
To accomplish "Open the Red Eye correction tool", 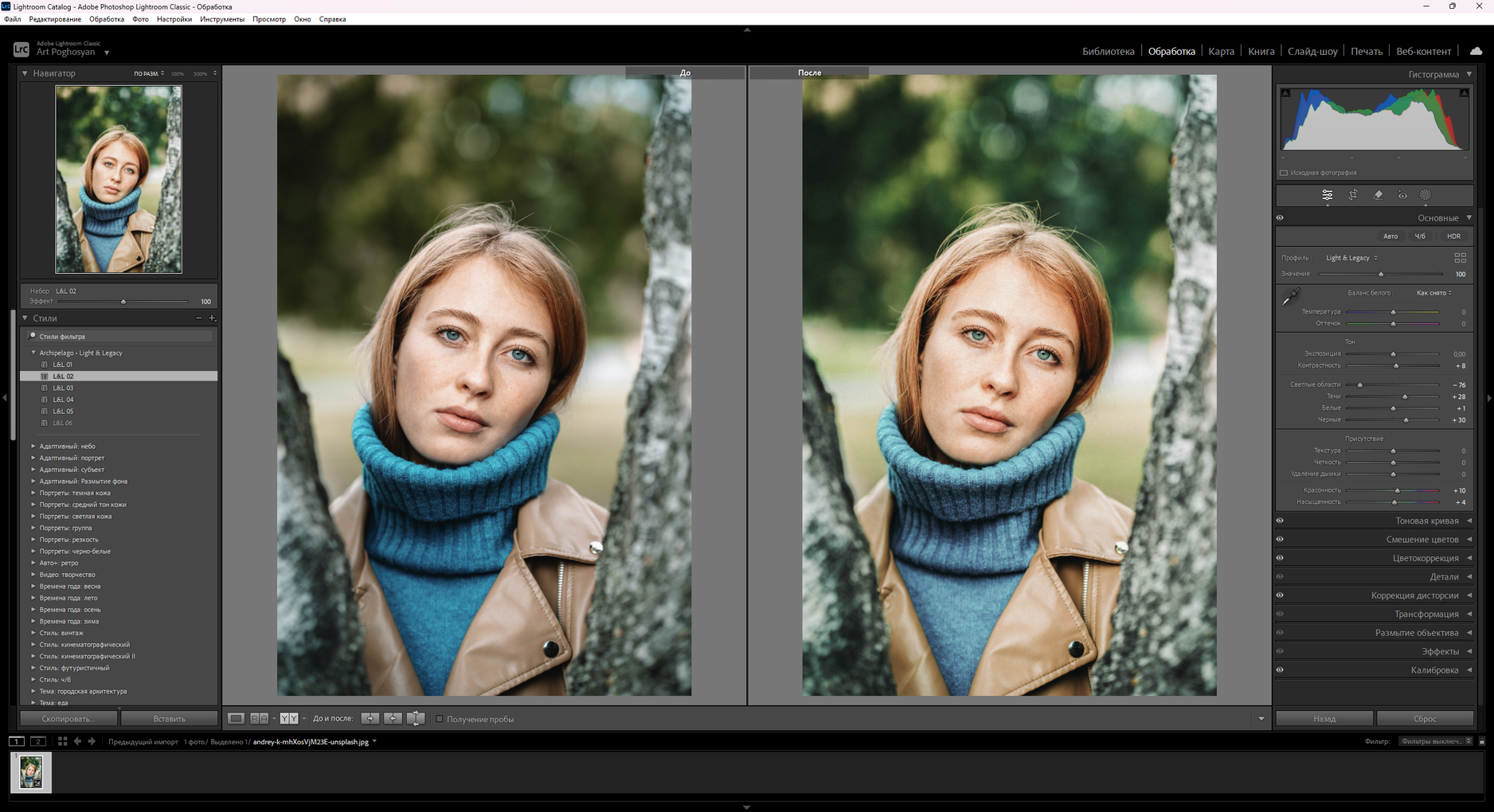I will coord(1402,195).
